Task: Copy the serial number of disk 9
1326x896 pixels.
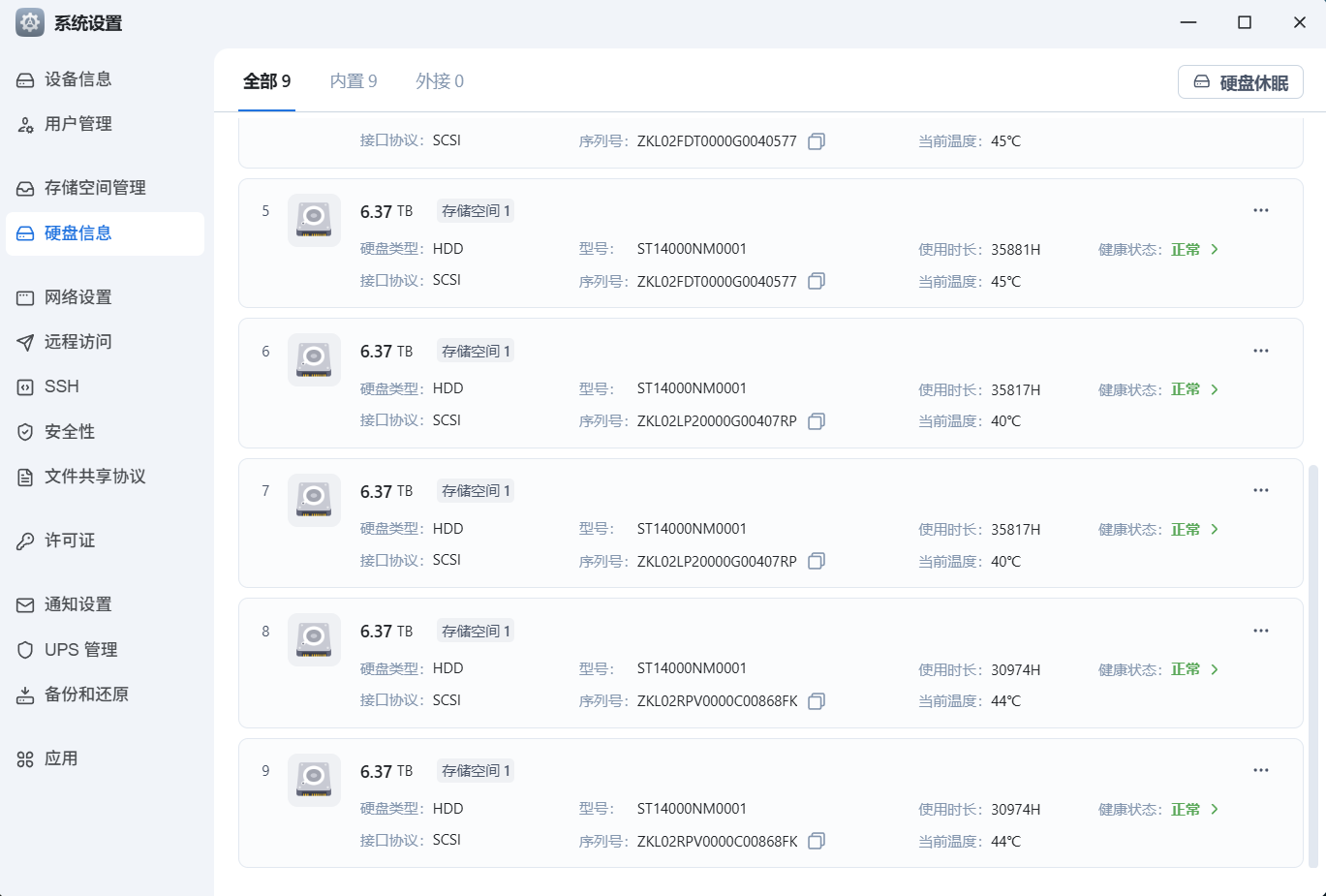Action: [817, 841]
